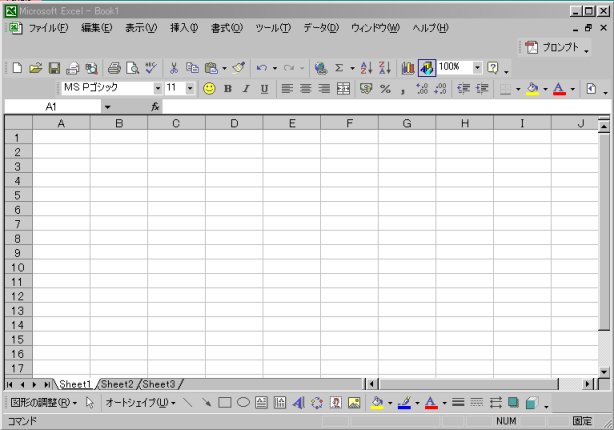Open the zoom percentage dropdown
Screen dimensions: 614x430
pyautogui.click(x=477, y=67)
